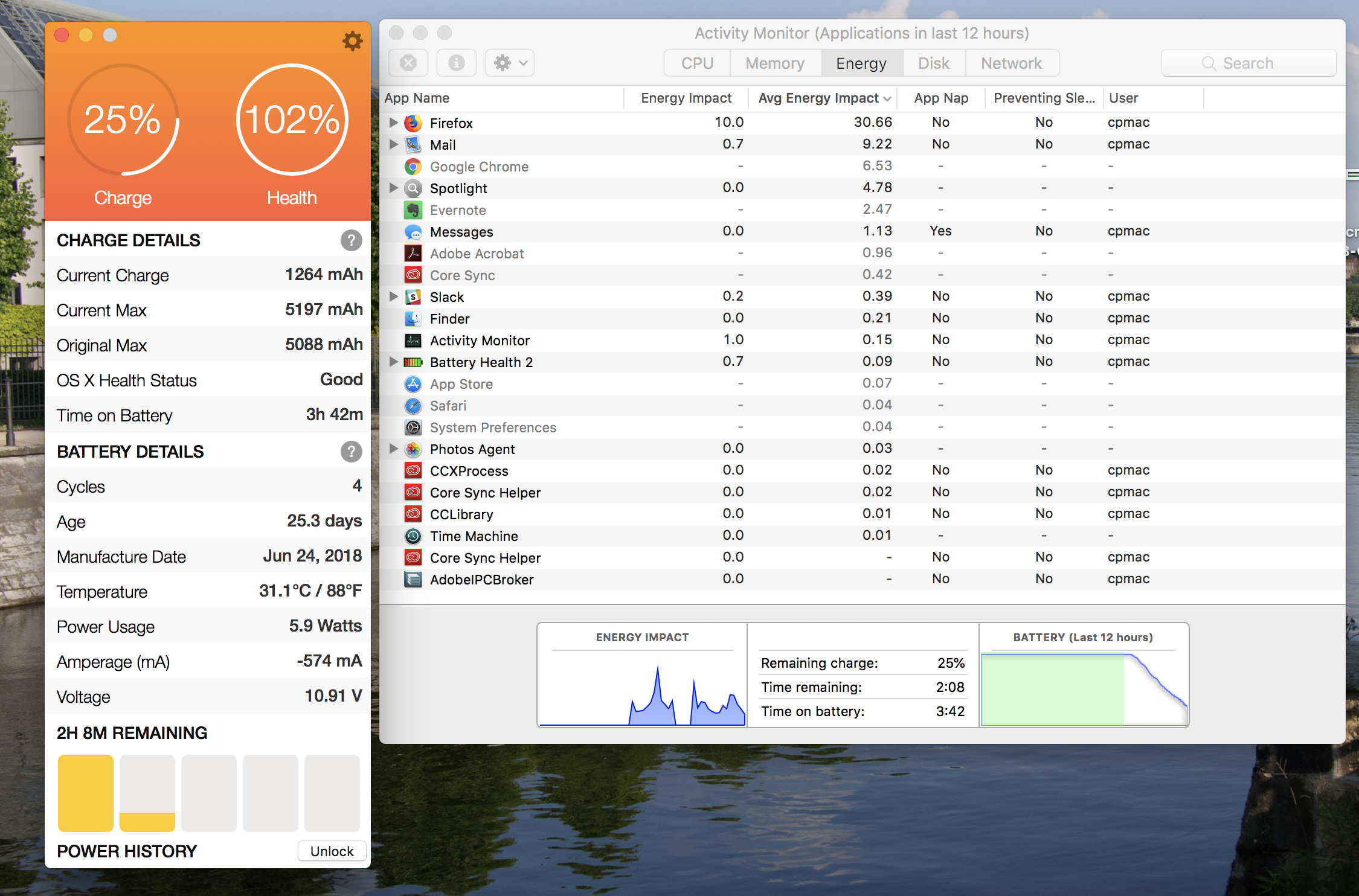The width and height of the screenshot is (1359, 896).
Task: Select the Time Machine row name
Action: pos(474,536)
